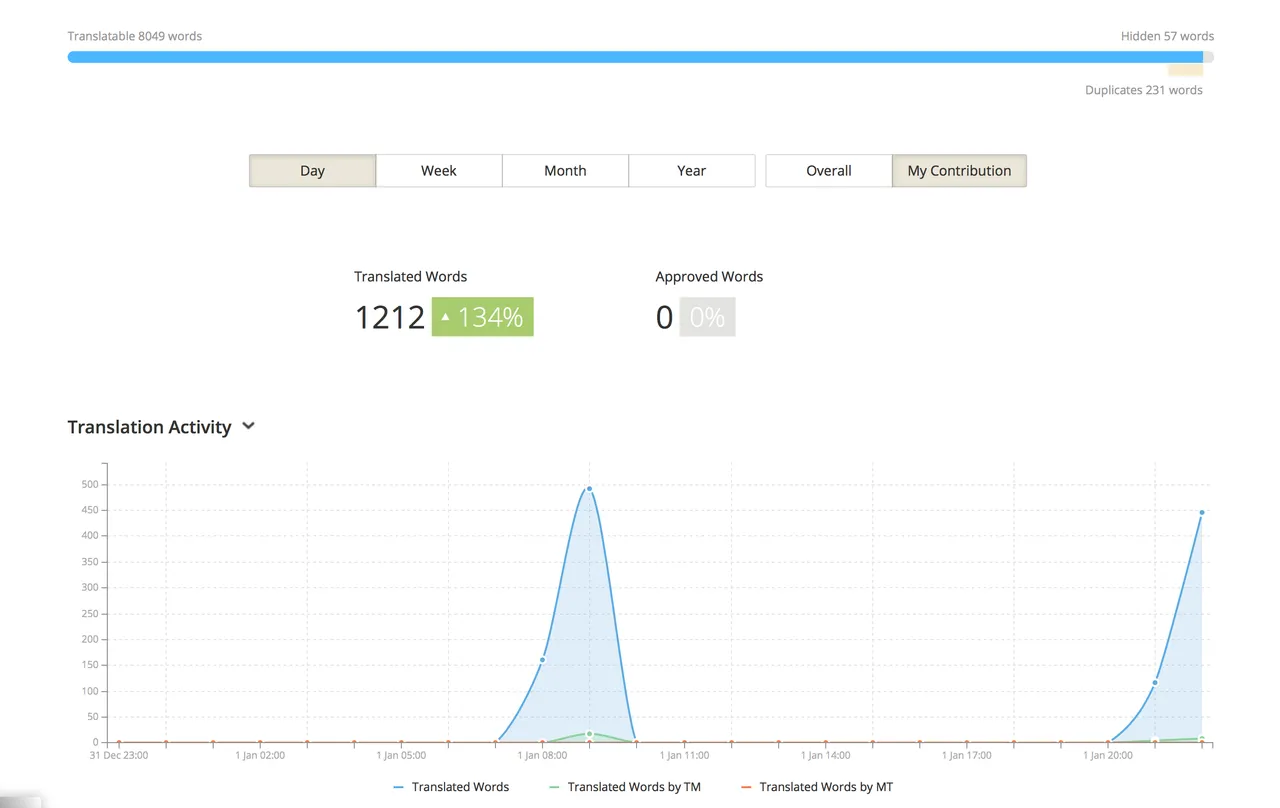Expand the Translation Activity chevron dropdown
Image resolution: width=1280 pixels, height=808 pixels.
(249, 426)
